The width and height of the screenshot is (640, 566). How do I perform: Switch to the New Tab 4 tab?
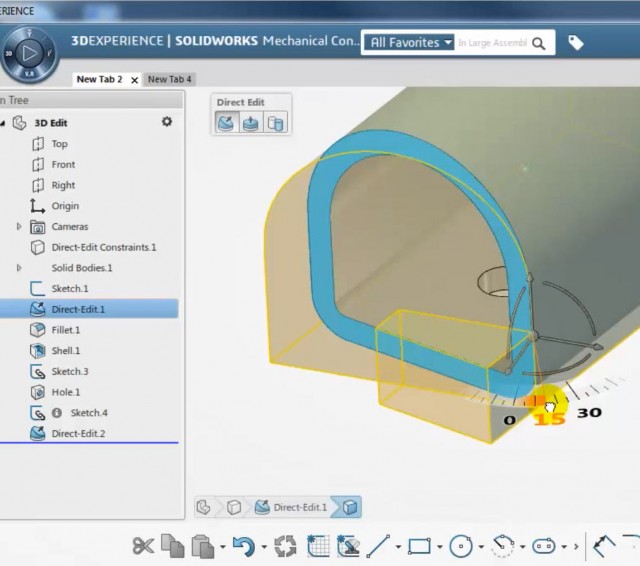pos(169,79)
